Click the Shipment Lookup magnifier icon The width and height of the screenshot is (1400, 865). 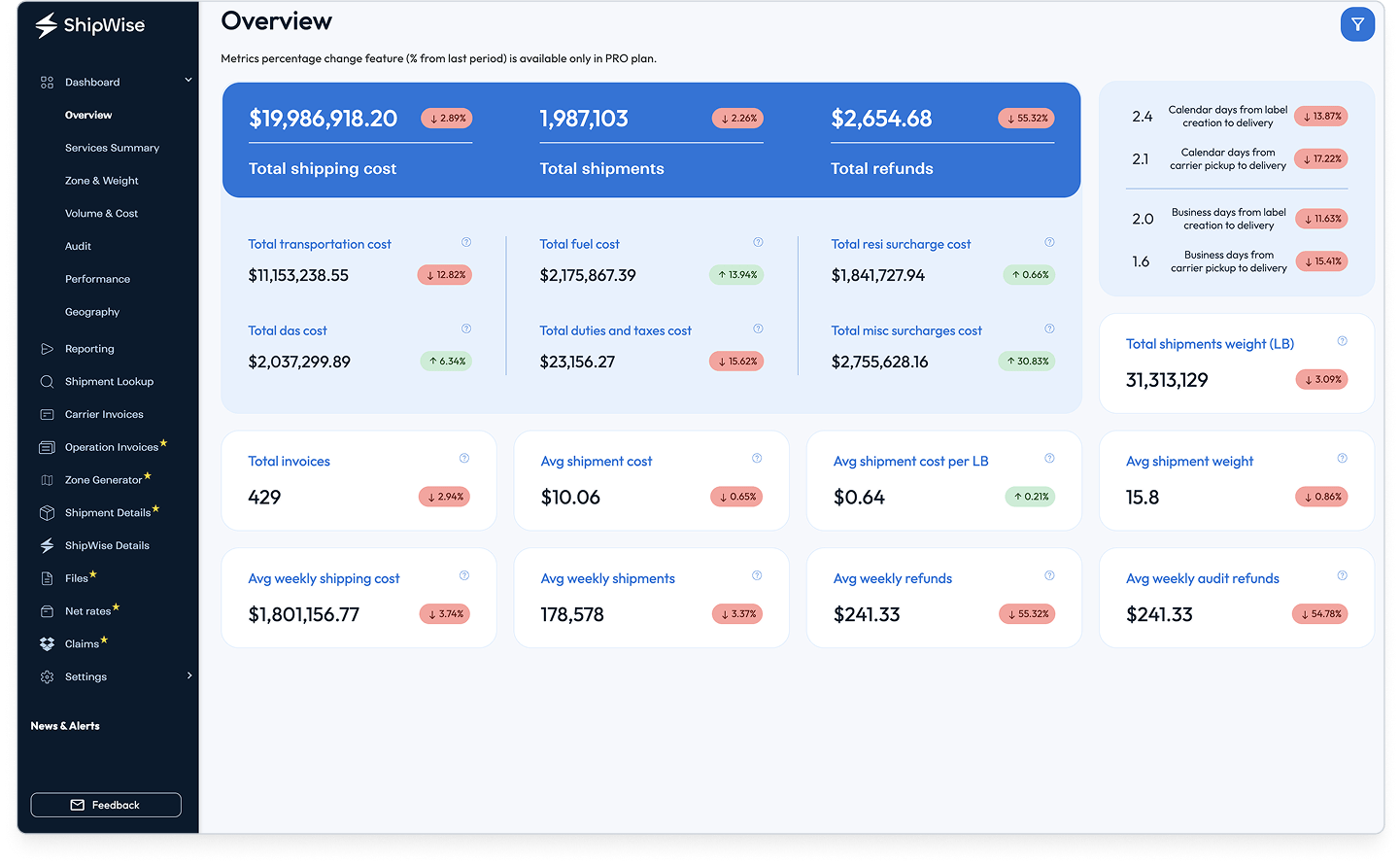[47, 382]
